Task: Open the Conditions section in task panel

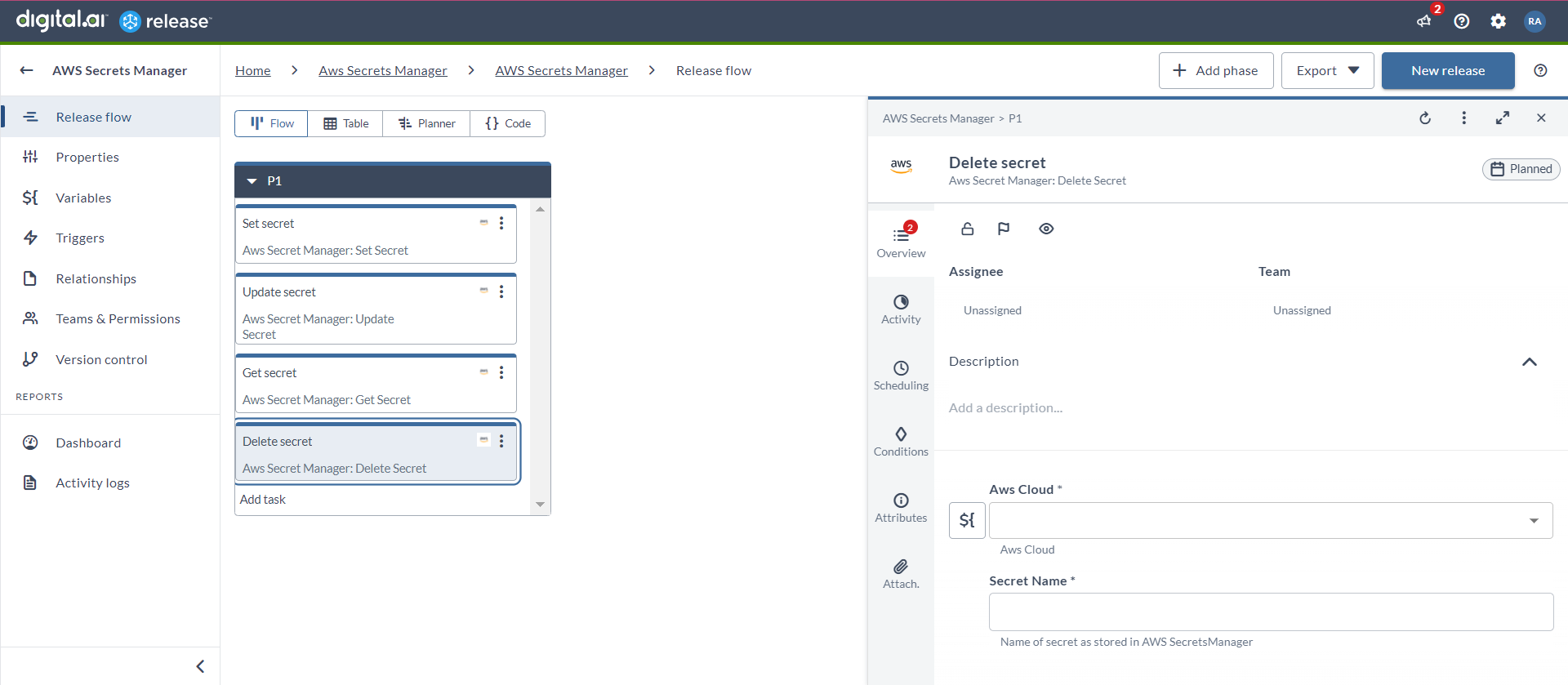Action: tap(901, 441)
